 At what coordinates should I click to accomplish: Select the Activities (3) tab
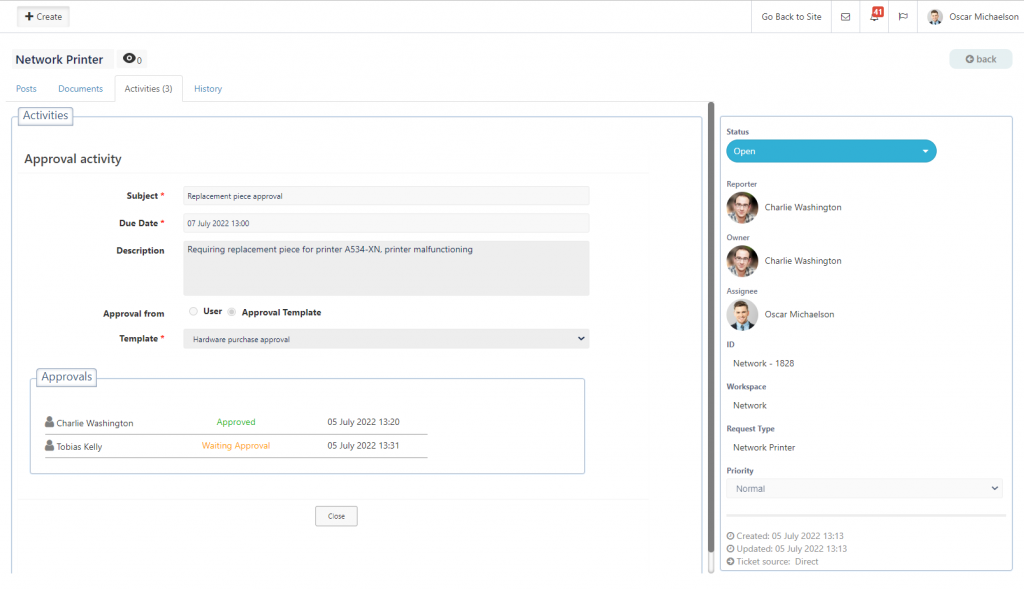[148, 89]
